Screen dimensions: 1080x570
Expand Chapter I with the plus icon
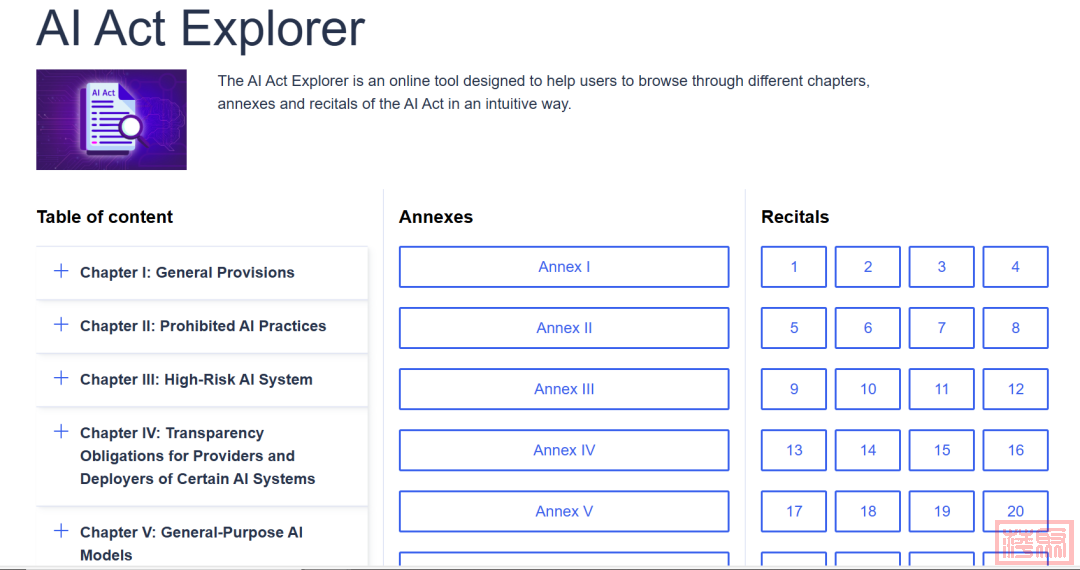[x=61, y=271]
